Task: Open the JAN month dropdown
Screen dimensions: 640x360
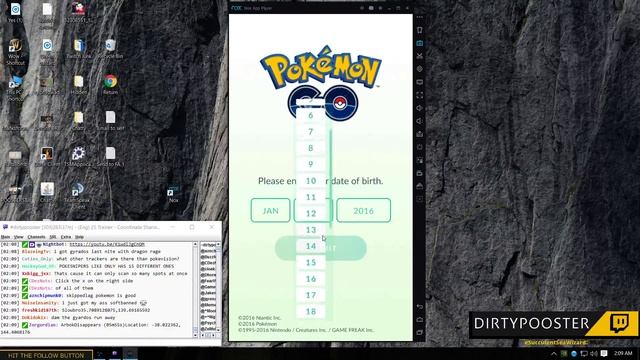Action: point(270,211)
